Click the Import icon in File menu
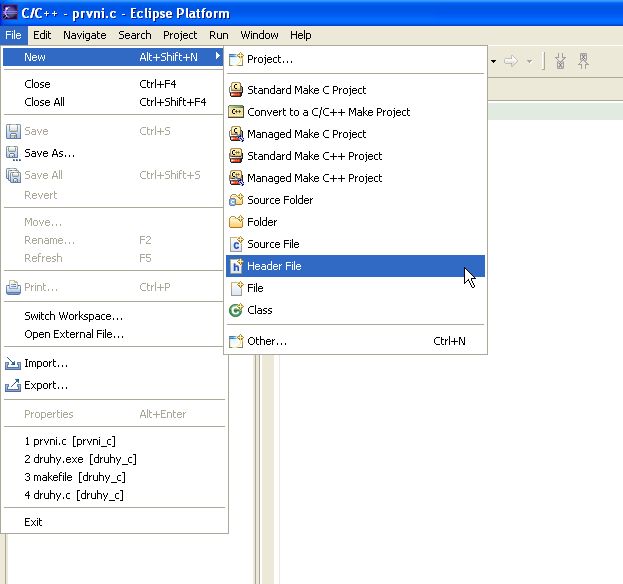 click(13, 364)
